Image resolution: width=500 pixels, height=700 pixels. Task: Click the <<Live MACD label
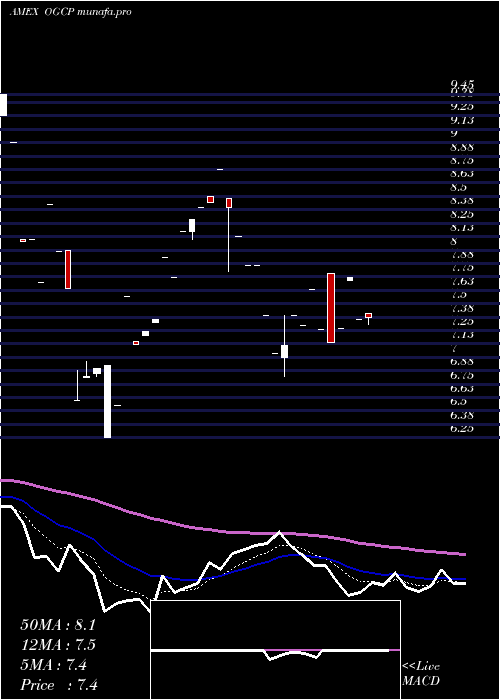coord(421,673)
